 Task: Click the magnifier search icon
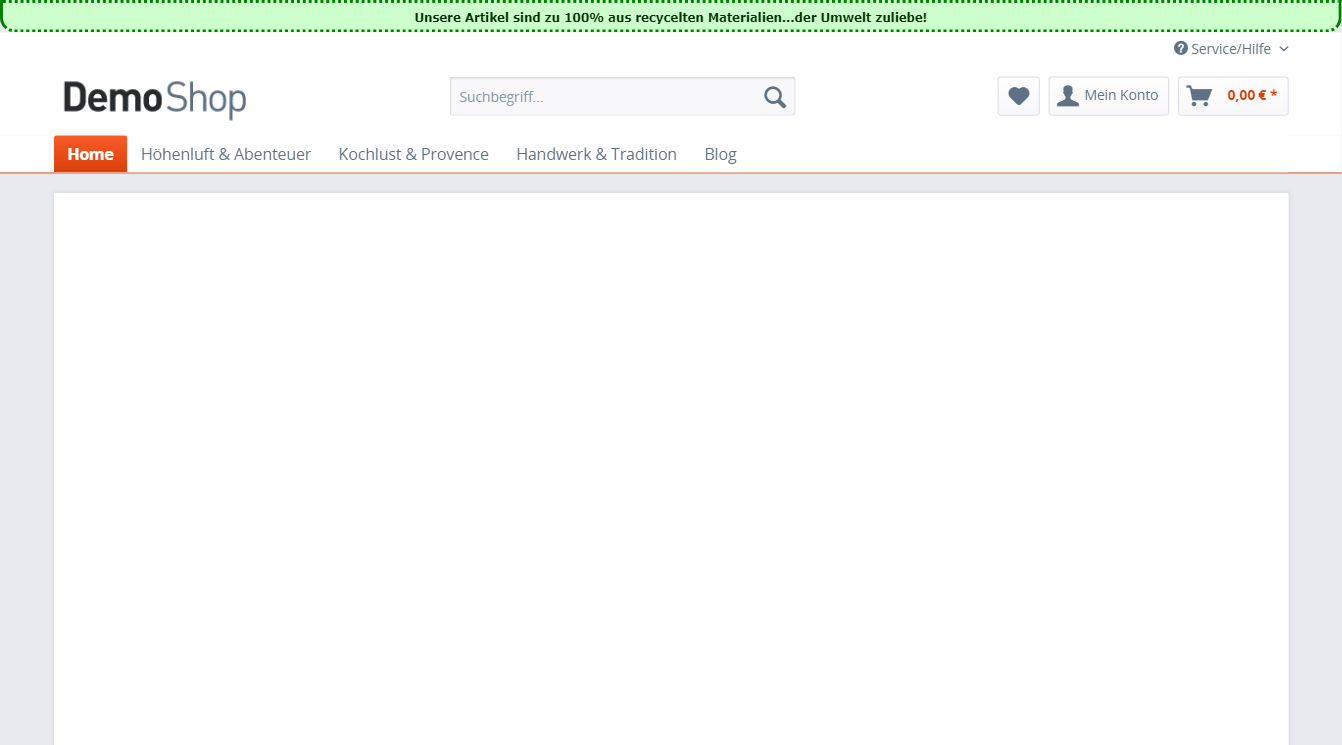pos(775,97)
